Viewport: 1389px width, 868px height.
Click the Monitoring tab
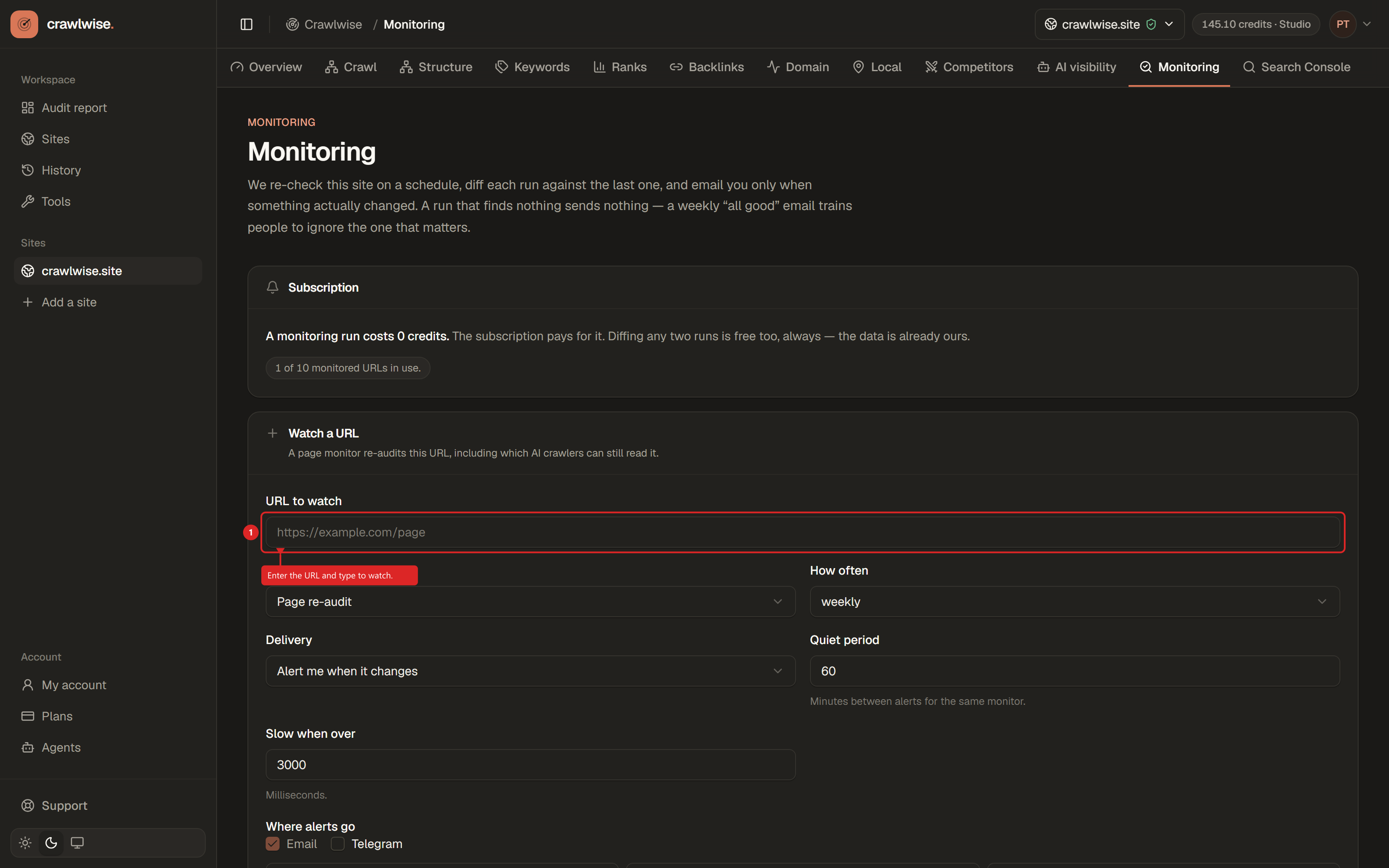pos(1179,67)
